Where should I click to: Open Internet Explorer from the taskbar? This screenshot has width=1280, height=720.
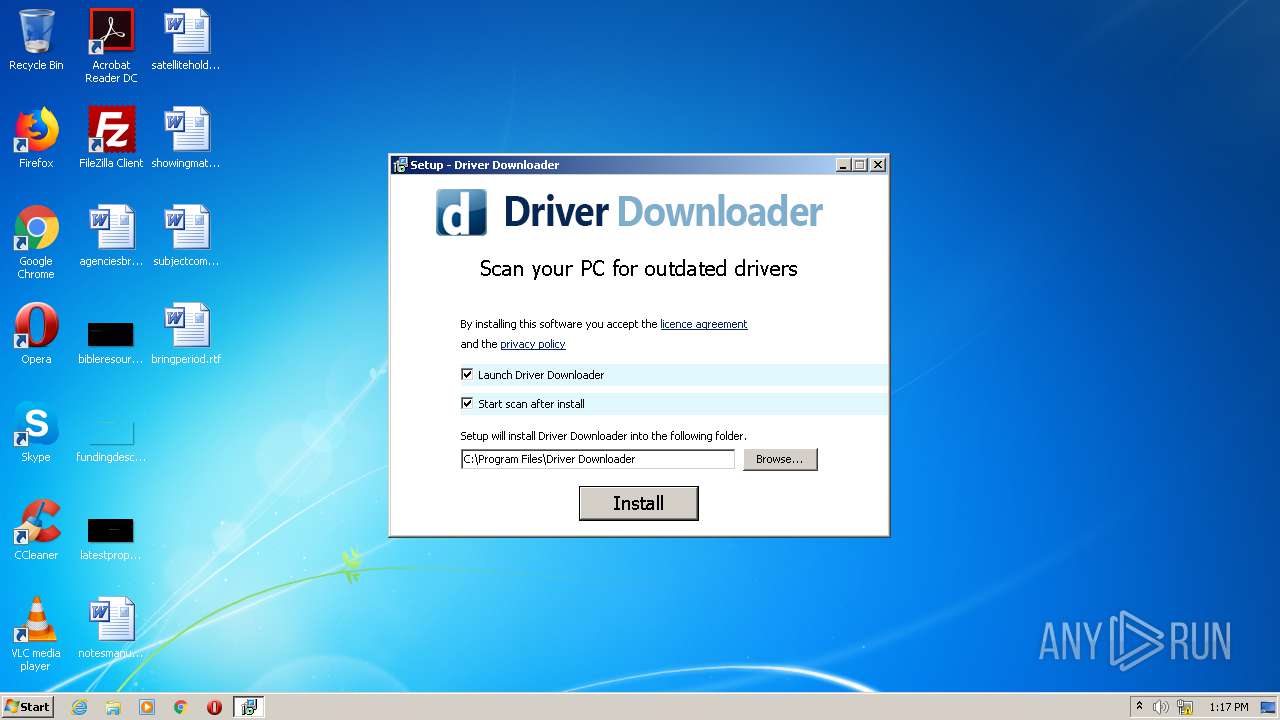[x=79, y=707]
